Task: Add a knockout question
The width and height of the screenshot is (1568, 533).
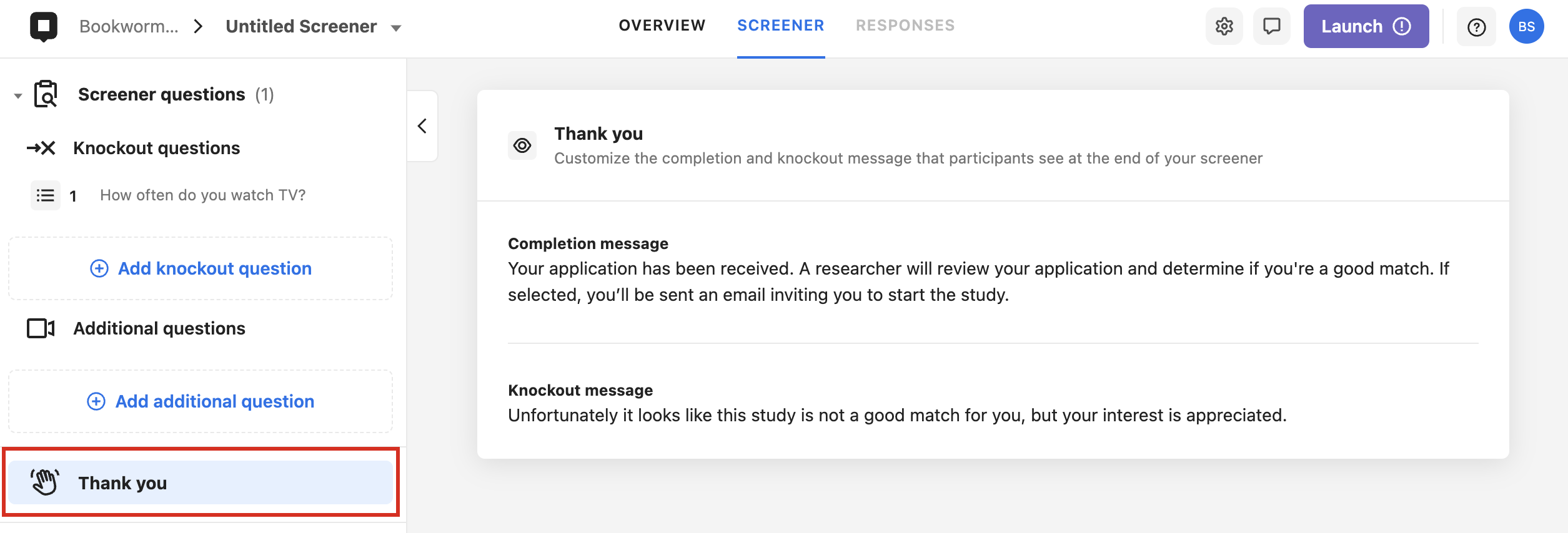Action: pos(201,268)
